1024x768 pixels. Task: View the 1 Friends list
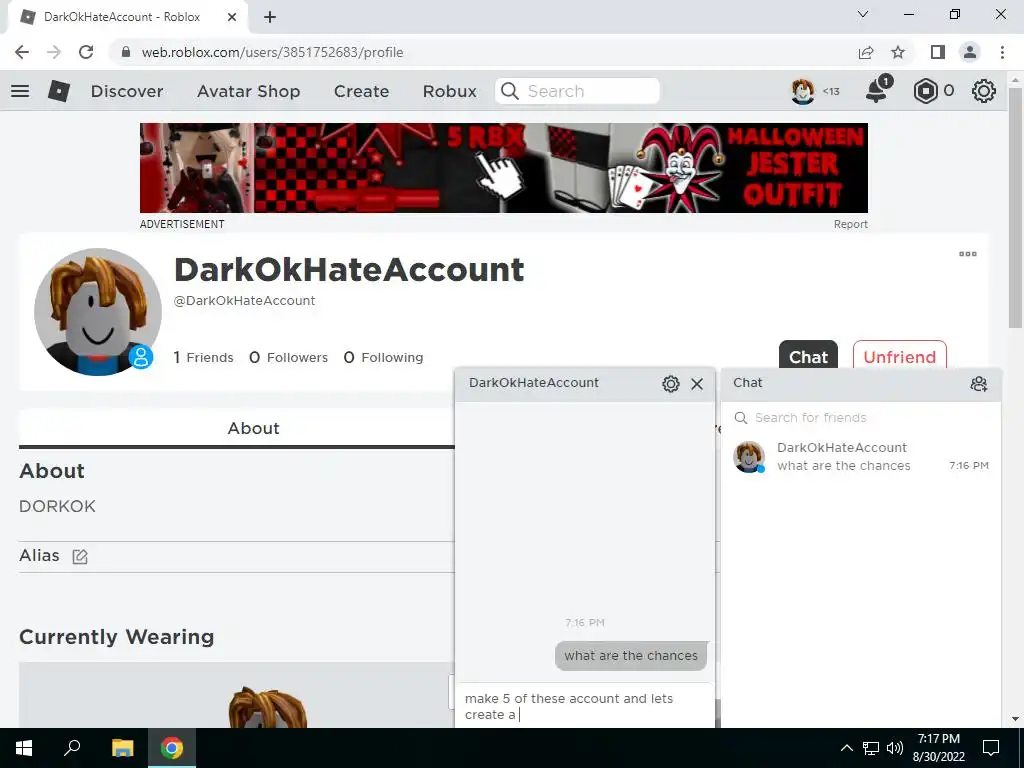[x=203, y=357]
